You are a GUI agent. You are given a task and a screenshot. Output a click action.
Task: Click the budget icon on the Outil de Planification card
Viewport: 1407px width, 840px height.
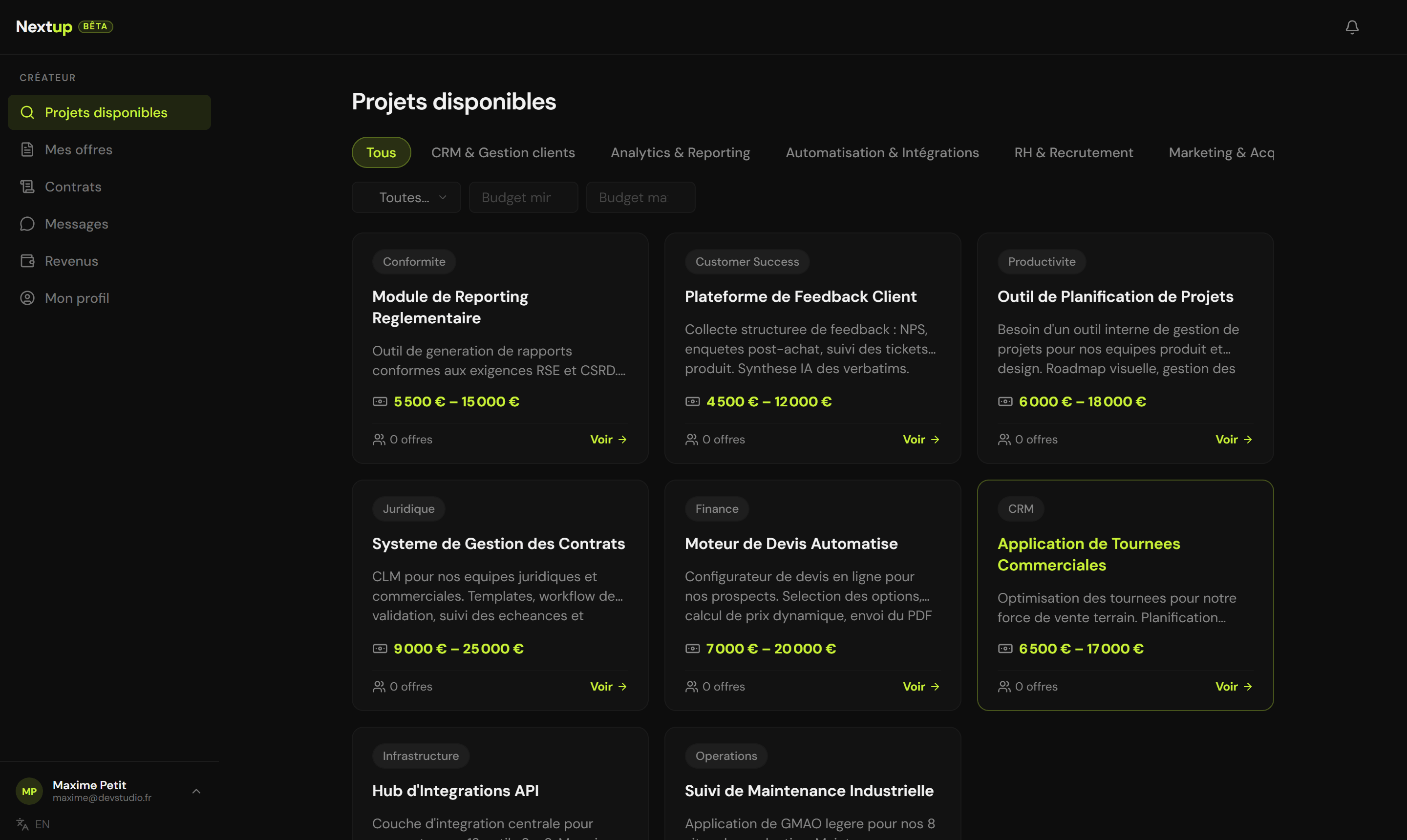pos(1005,401)
